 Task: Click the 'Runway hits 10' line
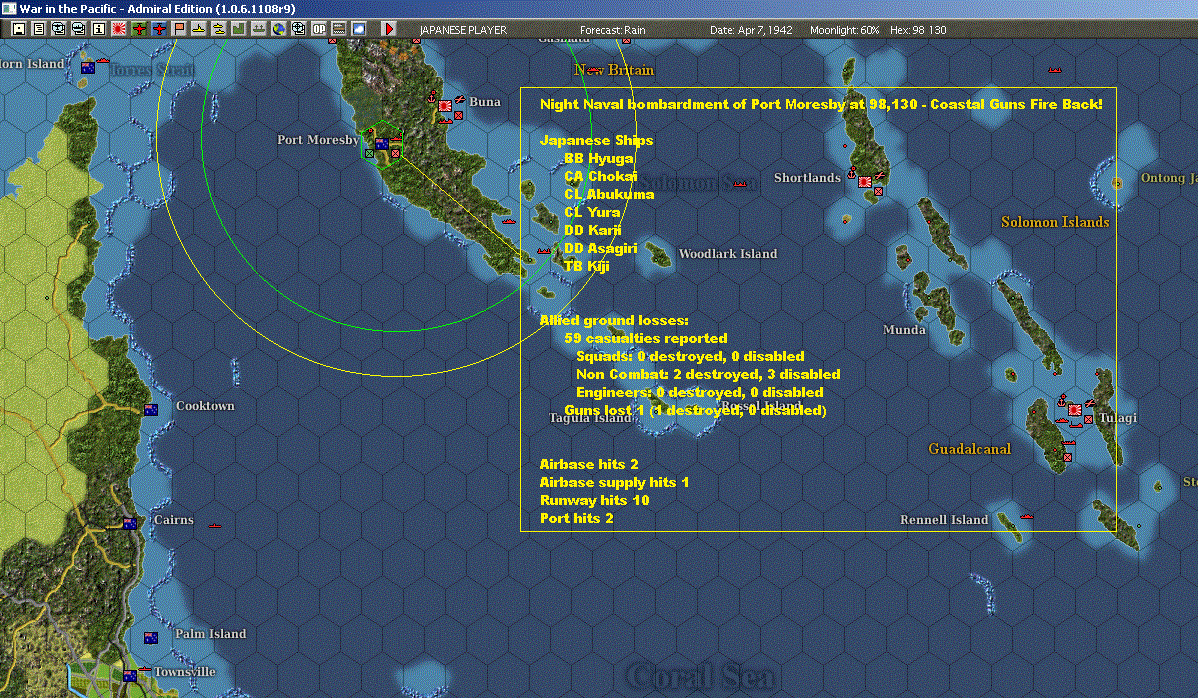pyautogui.click(x=594, y=500)
